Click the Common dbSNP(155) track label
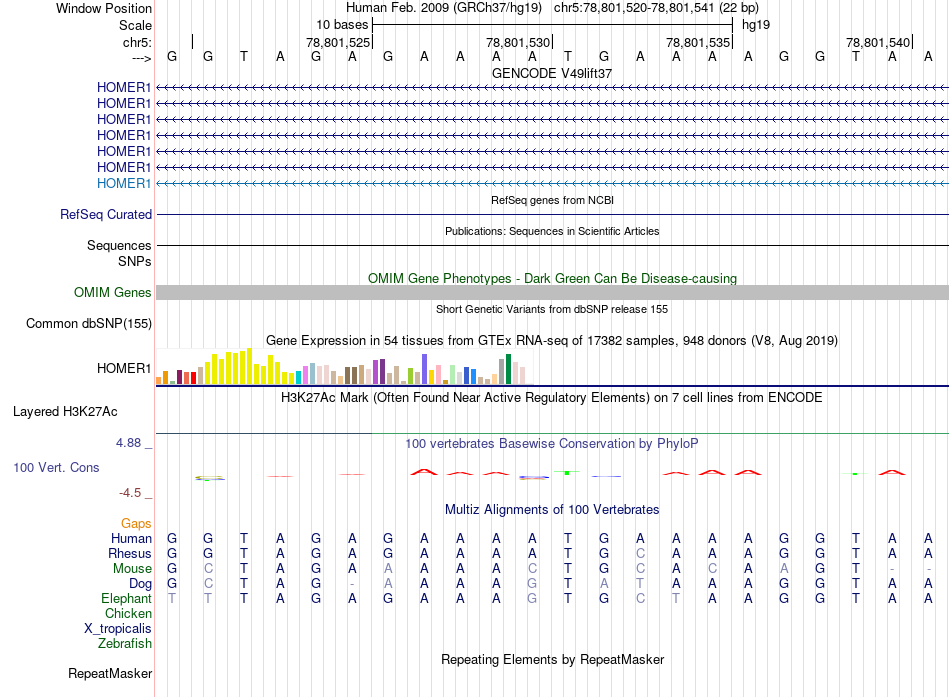The image size is (950, 697). point(89,324)
